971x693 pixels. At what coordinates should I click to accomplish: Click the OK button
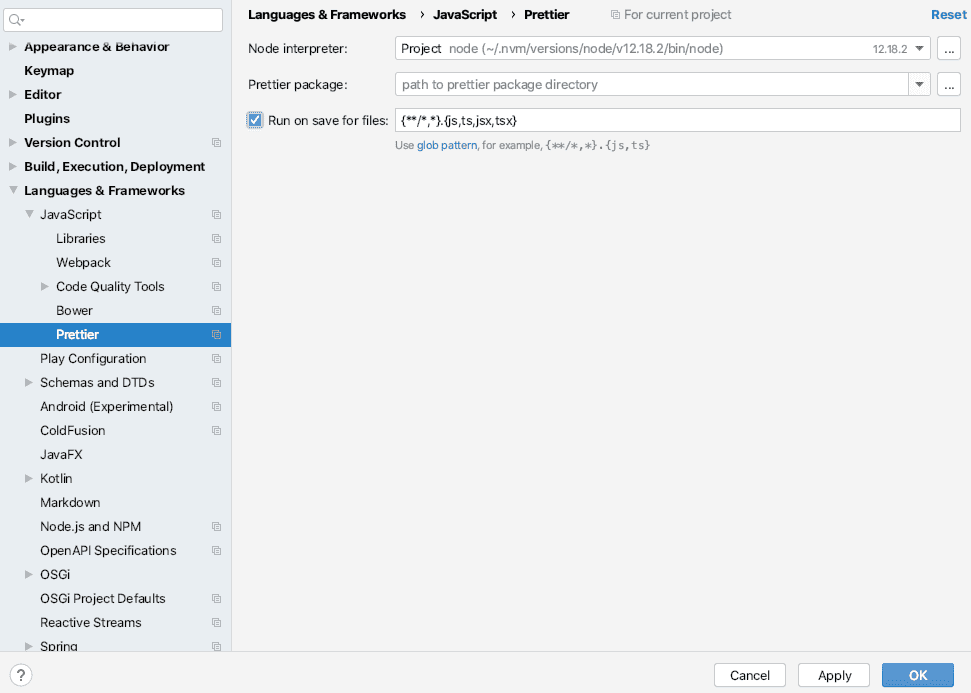[918, 675]
